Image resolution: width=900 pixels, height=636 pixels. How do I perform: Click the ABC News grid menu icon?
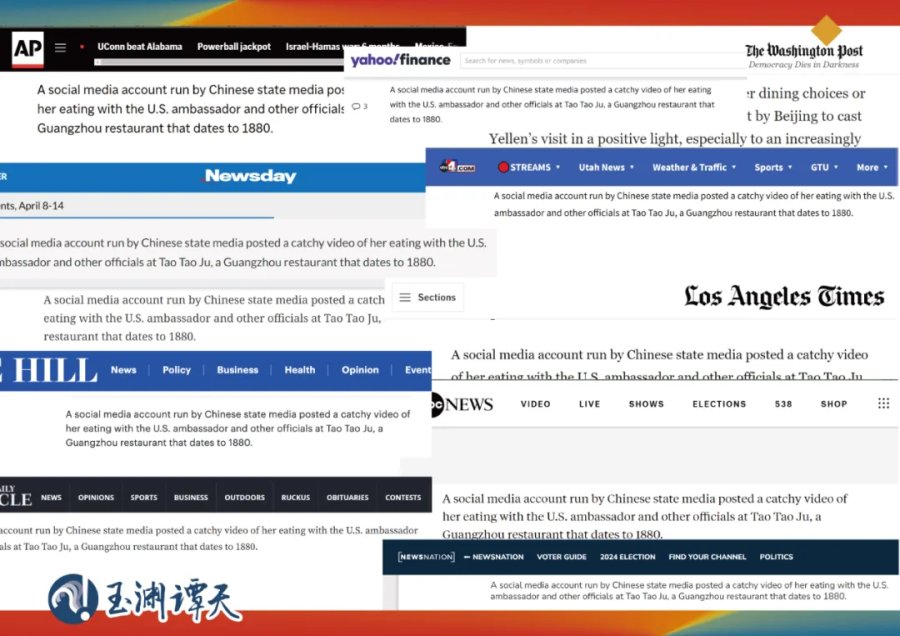[883, 404]
